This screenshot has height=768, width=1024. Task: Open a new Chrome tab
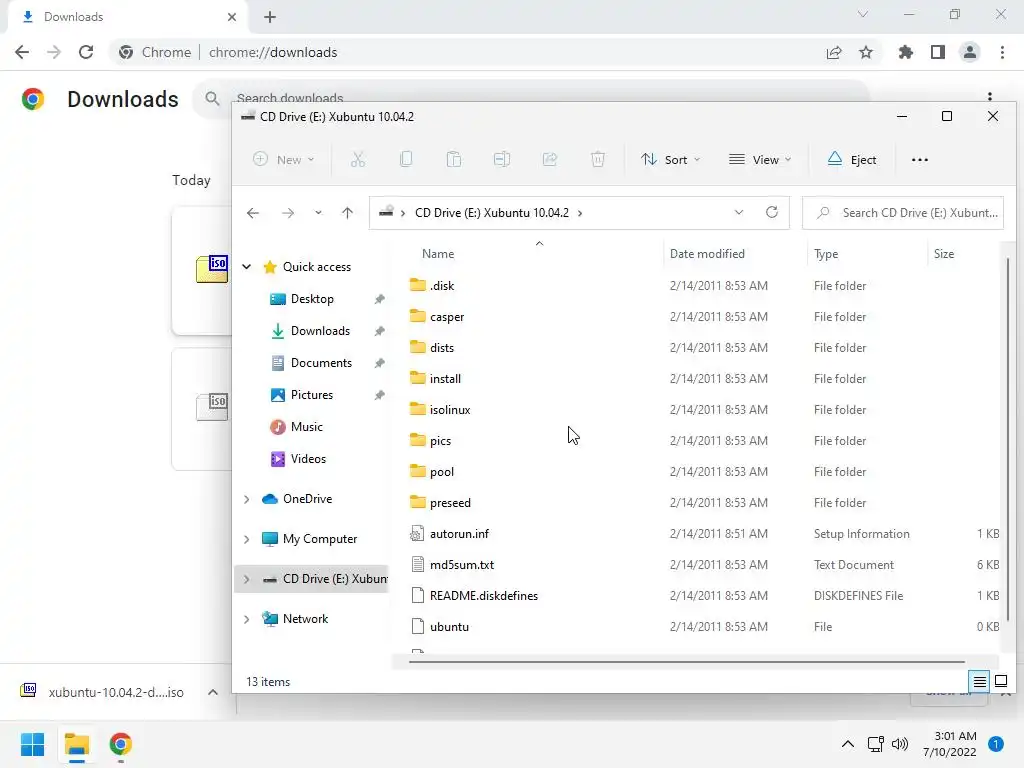tap(270, 17)
